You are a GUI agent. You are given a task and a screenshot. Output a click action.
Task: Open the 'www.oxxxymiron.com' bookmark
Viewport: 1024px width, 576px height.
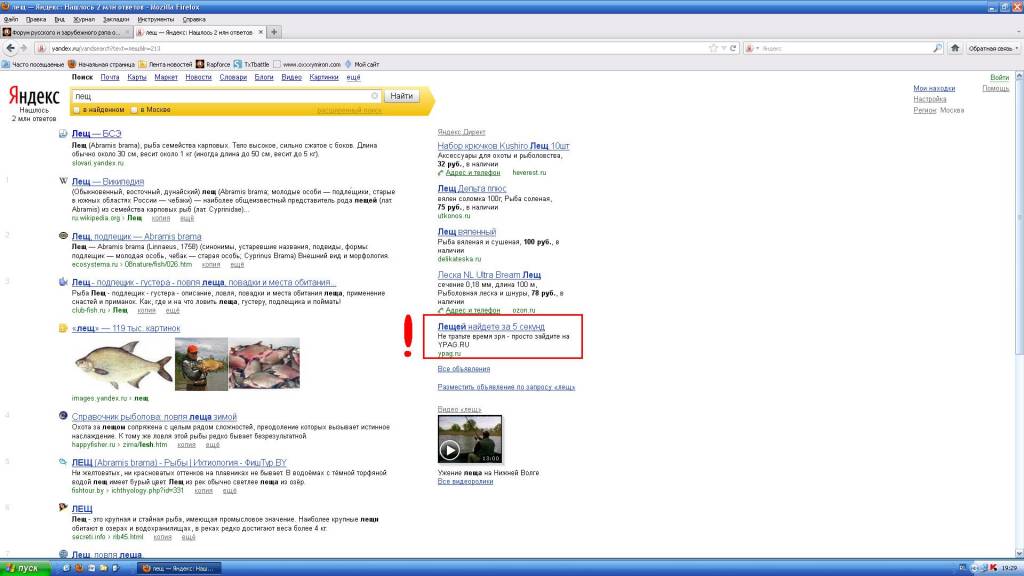(307, 65)
